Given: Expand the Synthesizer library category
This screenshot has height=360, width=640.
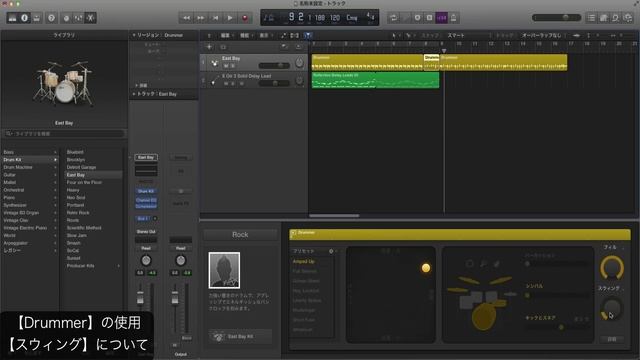Looking at the screenshot, I should point(29,205).
